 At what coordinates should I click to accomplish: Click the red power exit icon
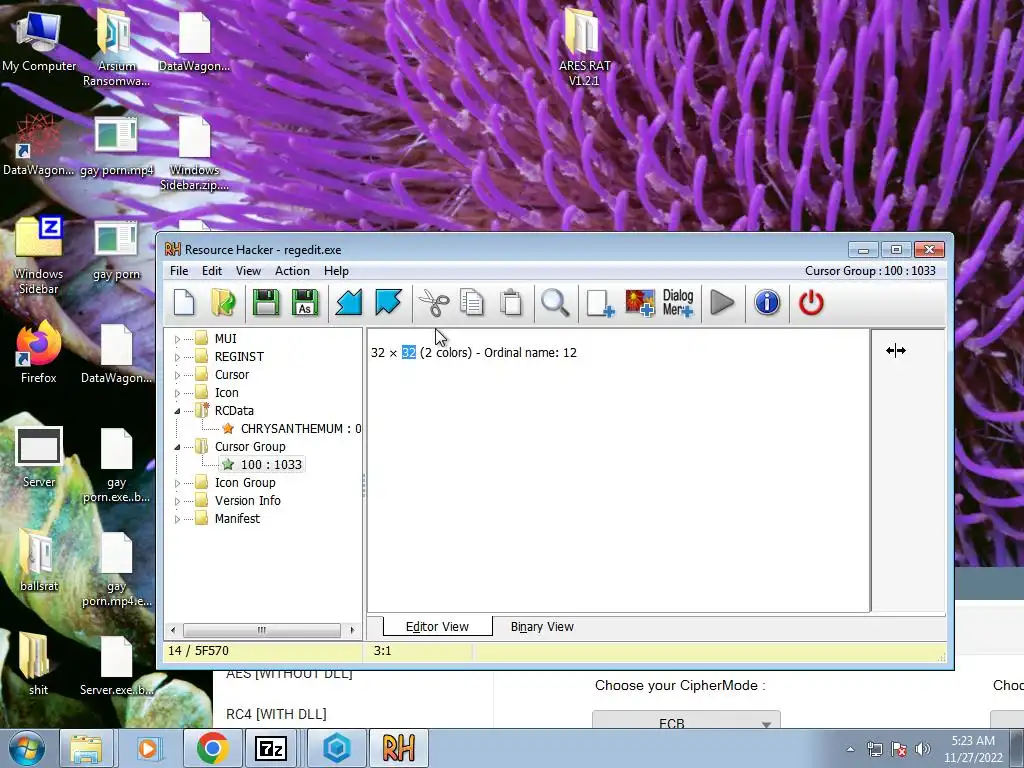(x=811, y=303)
